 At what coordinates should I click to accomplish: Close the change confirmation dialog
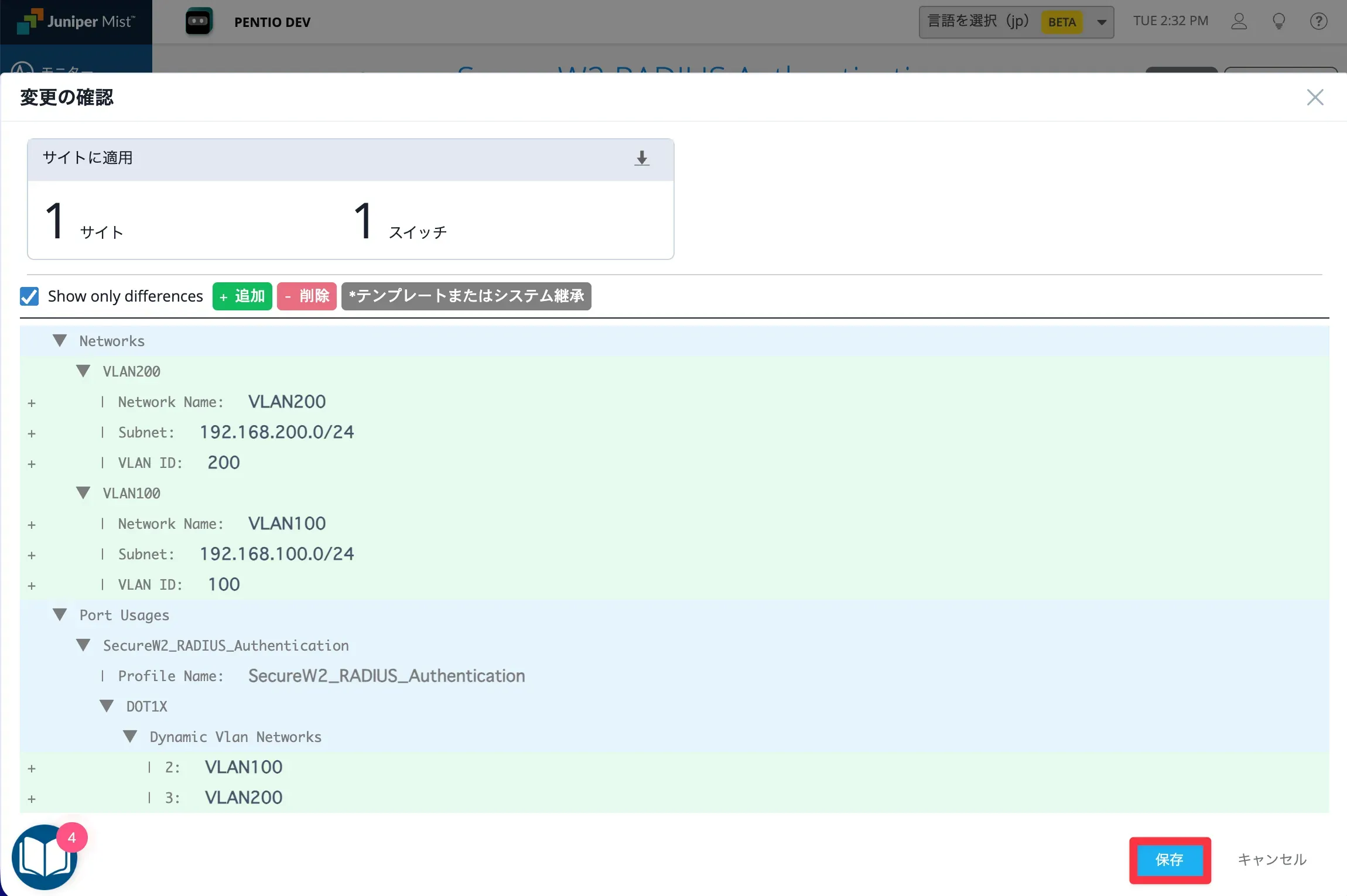click(x=1315, y=97)
